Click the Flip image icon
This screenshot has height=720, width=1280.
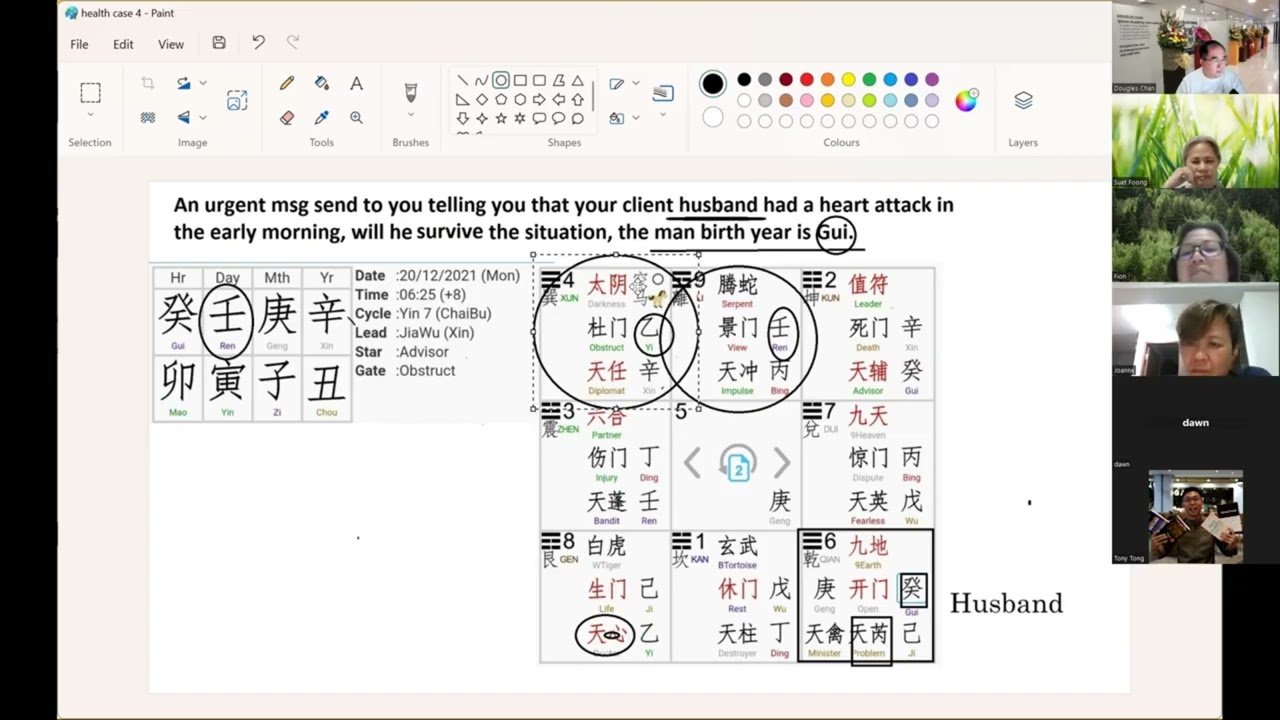tap(184, 117)
